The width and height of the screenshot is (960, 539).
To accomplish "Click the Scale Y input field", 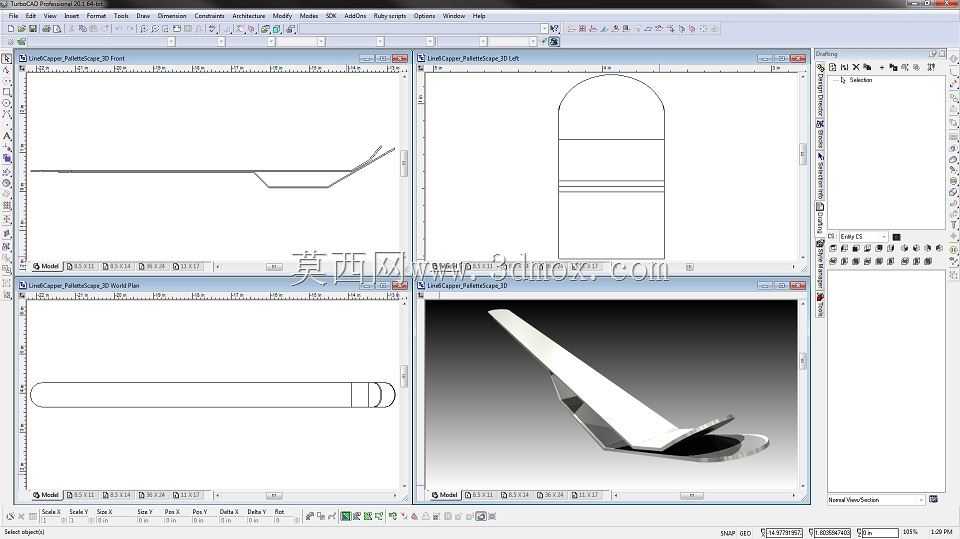I will coord(79,521).
